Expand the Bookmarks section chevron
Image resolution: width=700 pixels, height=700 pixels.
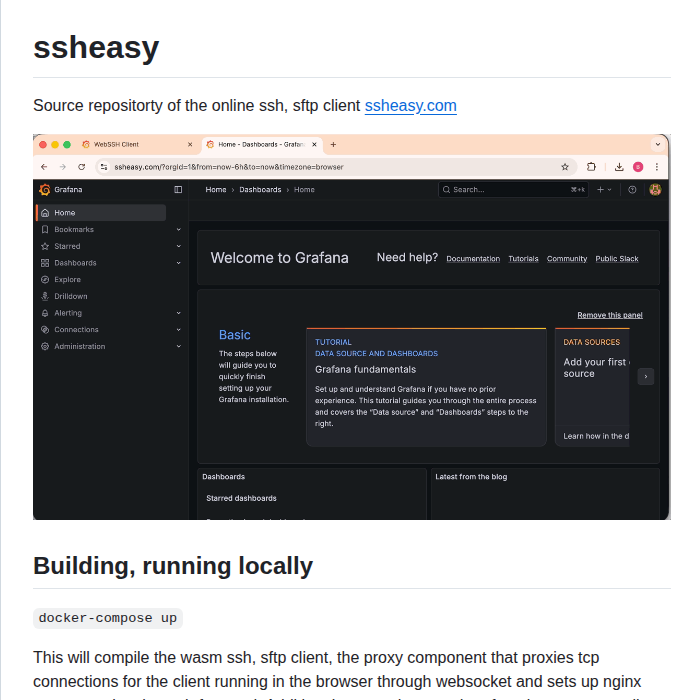click(x=179, y=229)
